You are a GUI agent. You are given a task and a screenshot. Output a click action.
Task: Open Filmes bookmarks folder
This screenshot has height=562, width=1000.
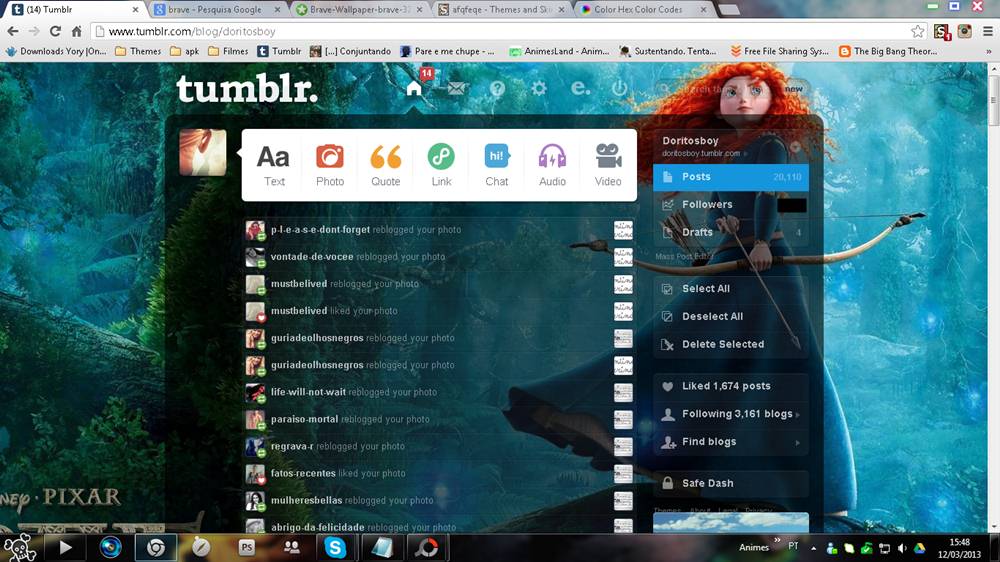[228, 51]
